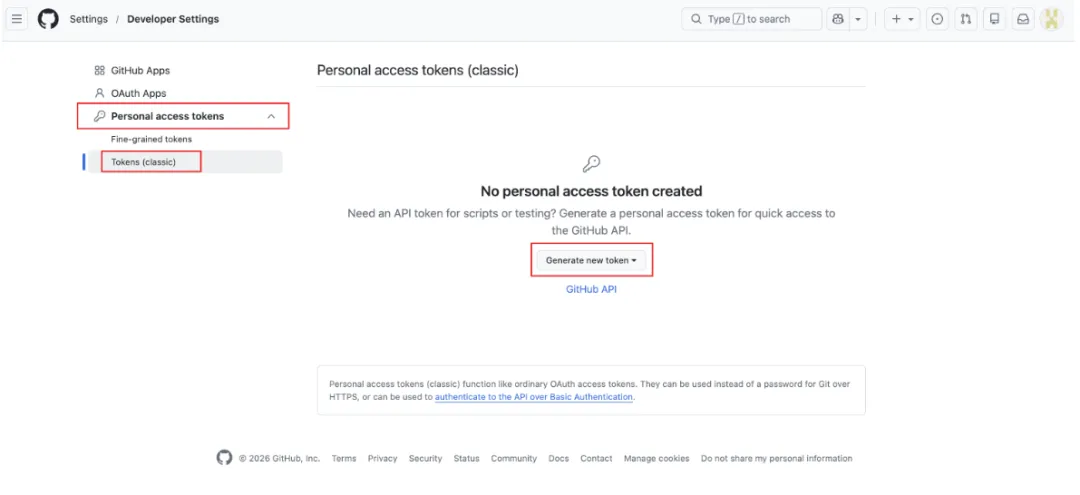Open Copilot chat icon

(x=837, y=19)
